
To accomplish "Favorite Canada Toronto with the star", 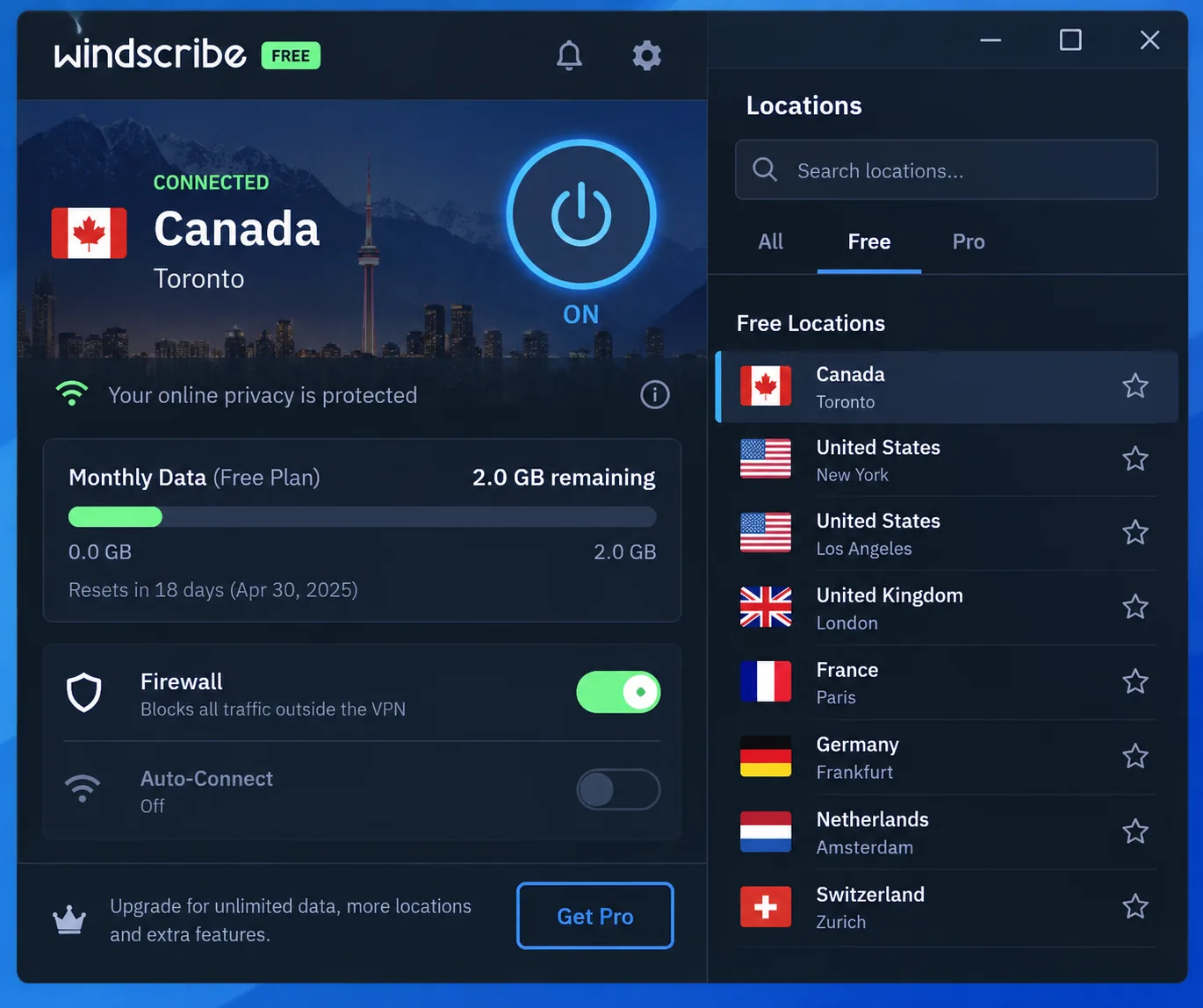I will [1135, 385].
